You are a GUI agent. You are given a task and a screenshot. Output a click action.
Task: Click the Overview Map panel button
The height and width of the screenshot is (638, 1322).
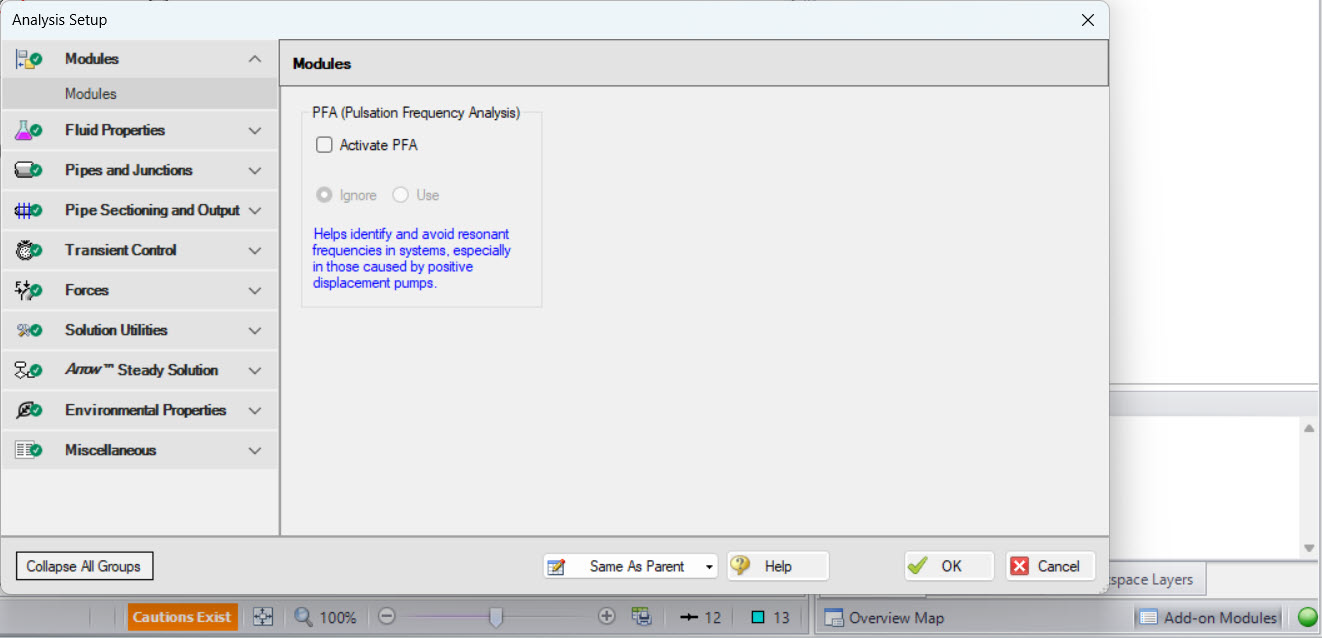(884, 618)
